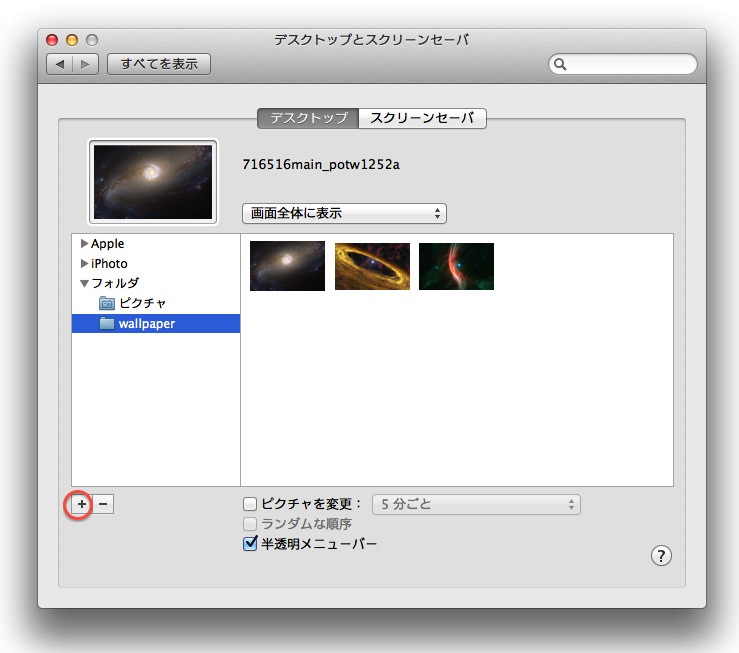Expand the iPhoto disclosure triangle
Screen dimensions: 739x653
[x=84, y=264]
